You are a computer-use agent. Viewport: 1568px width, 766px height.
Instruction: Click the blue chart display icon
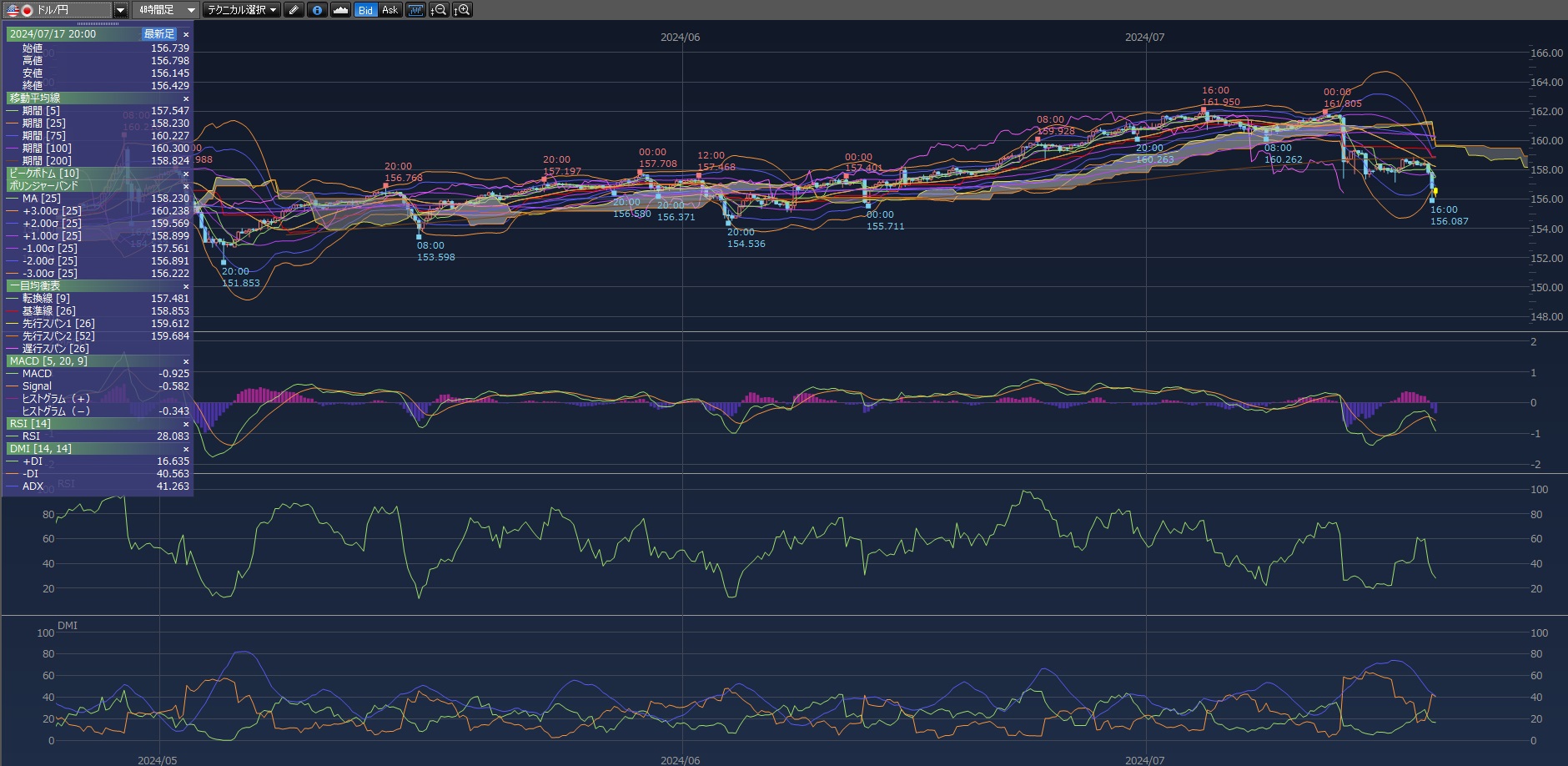click(415, 10)
